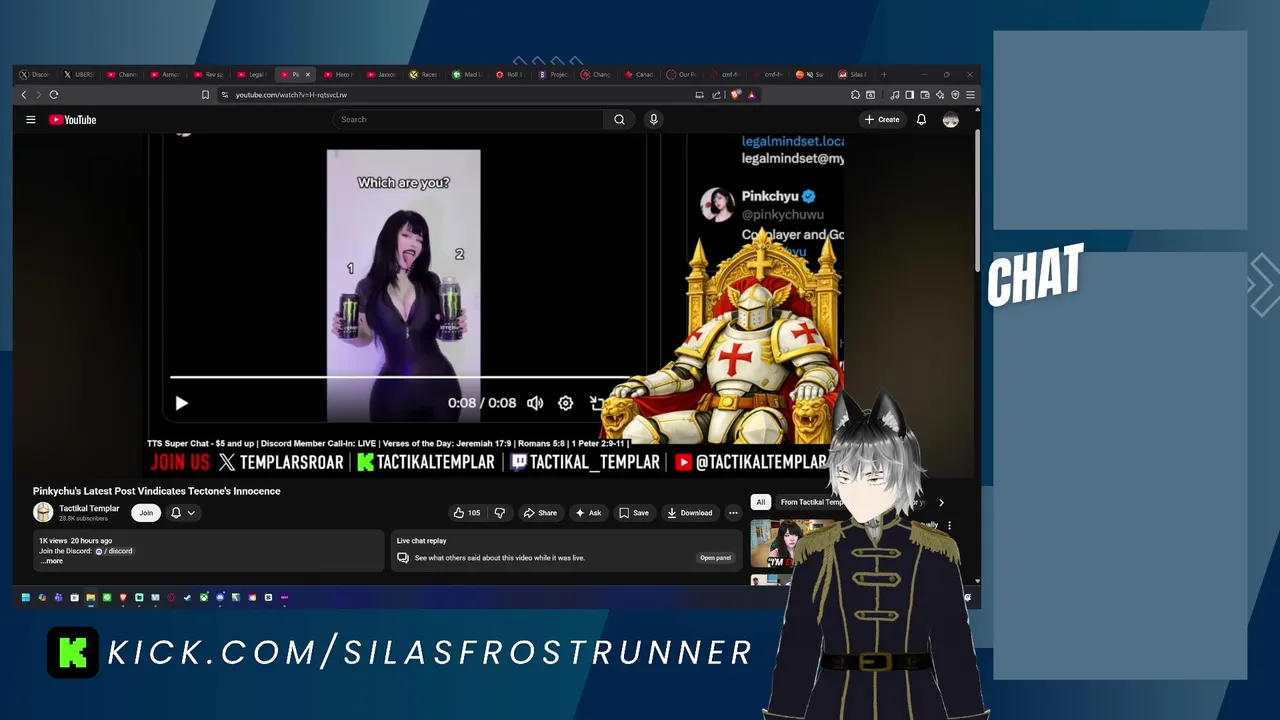Open the browser main menu icon
1280x720 pixels.
(970, 95)
